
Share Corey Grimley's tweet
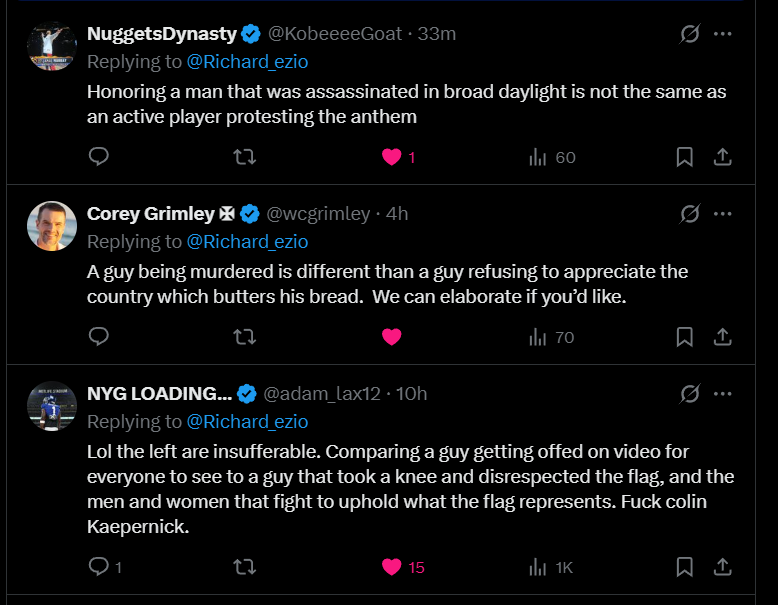click(722, 337)
